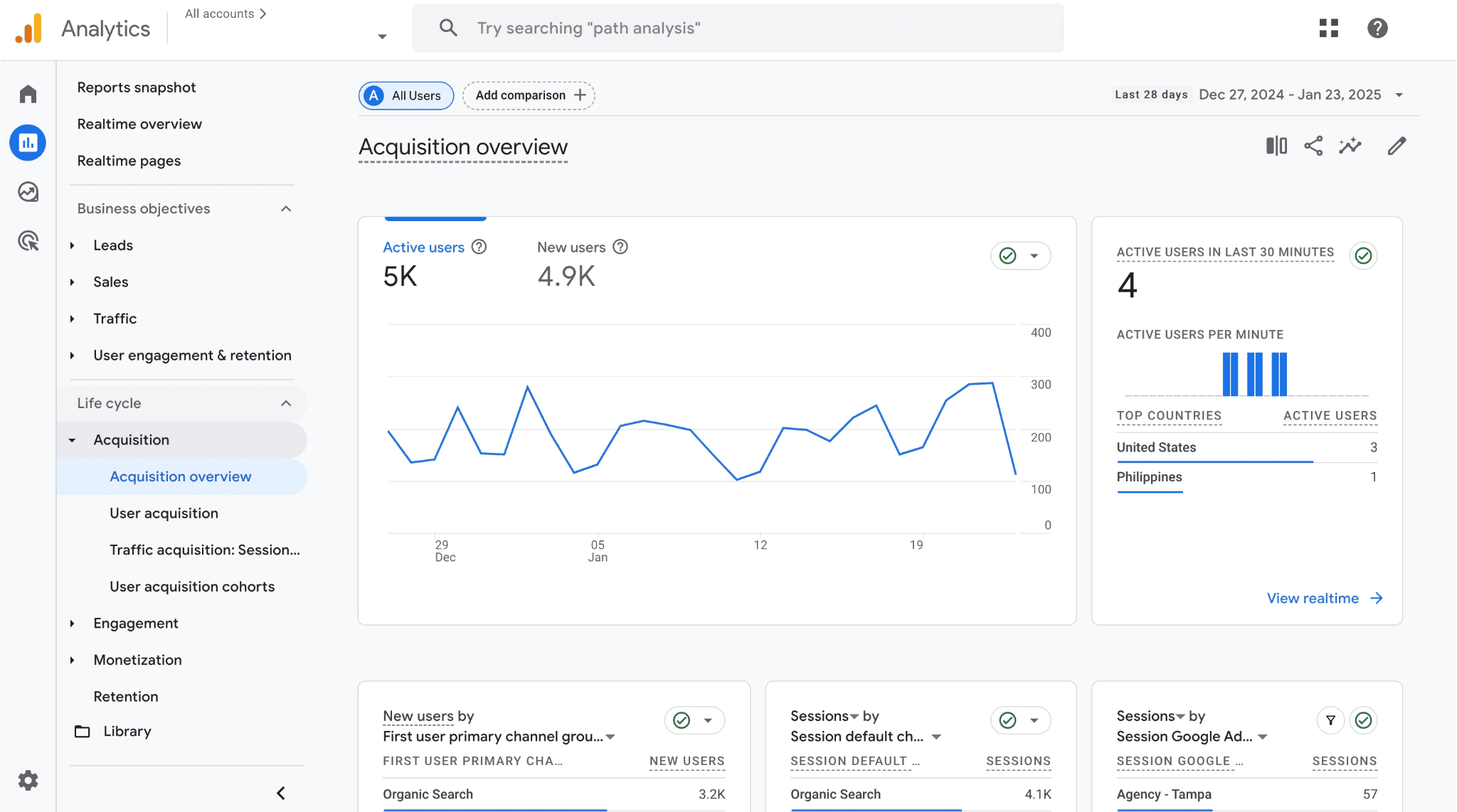Click check icon on Session Google Ads card

click(x=1363, y=720)
